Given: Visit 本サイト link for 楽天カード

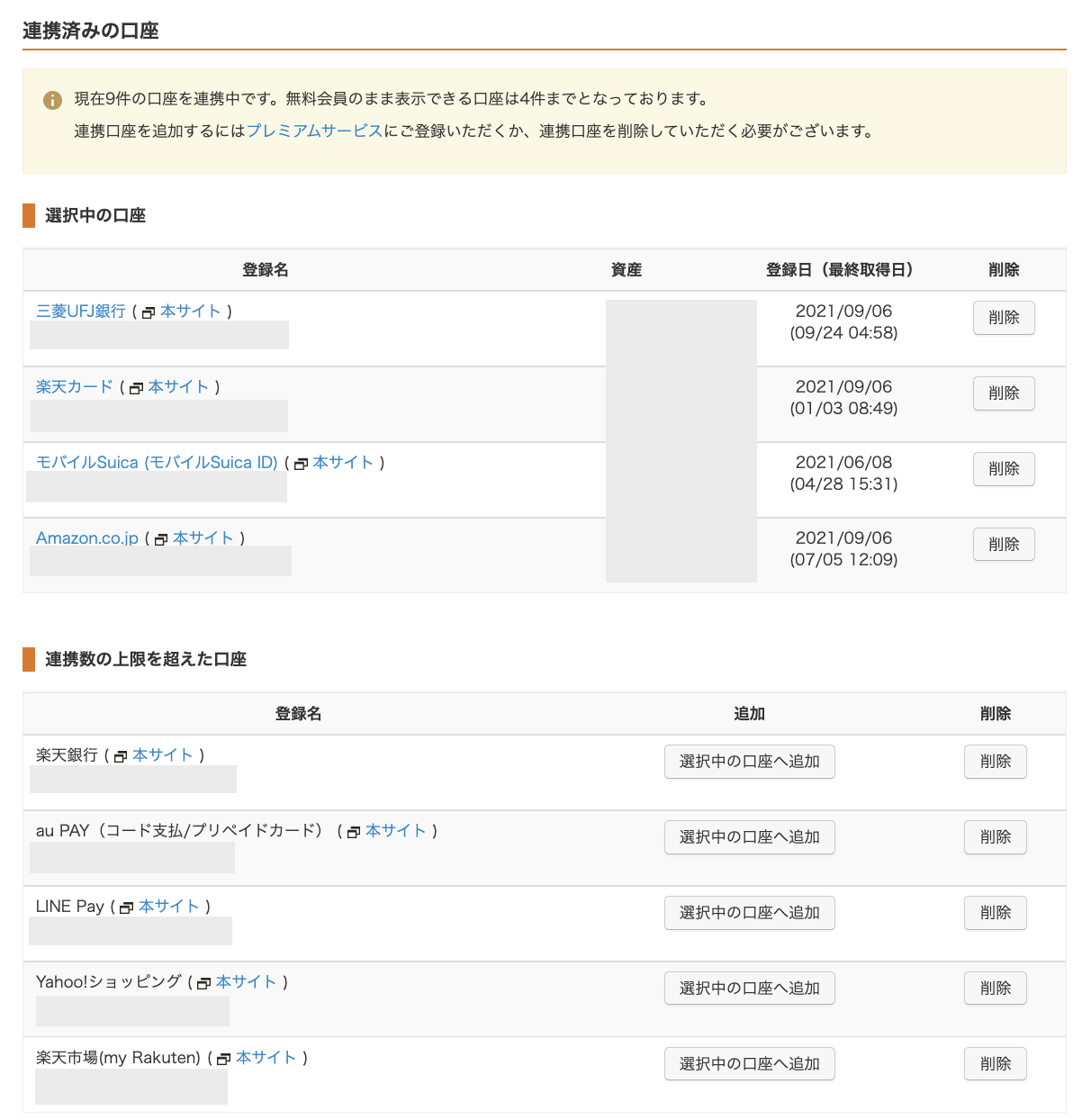Looking at the screenshot, I should coord(178,387).
